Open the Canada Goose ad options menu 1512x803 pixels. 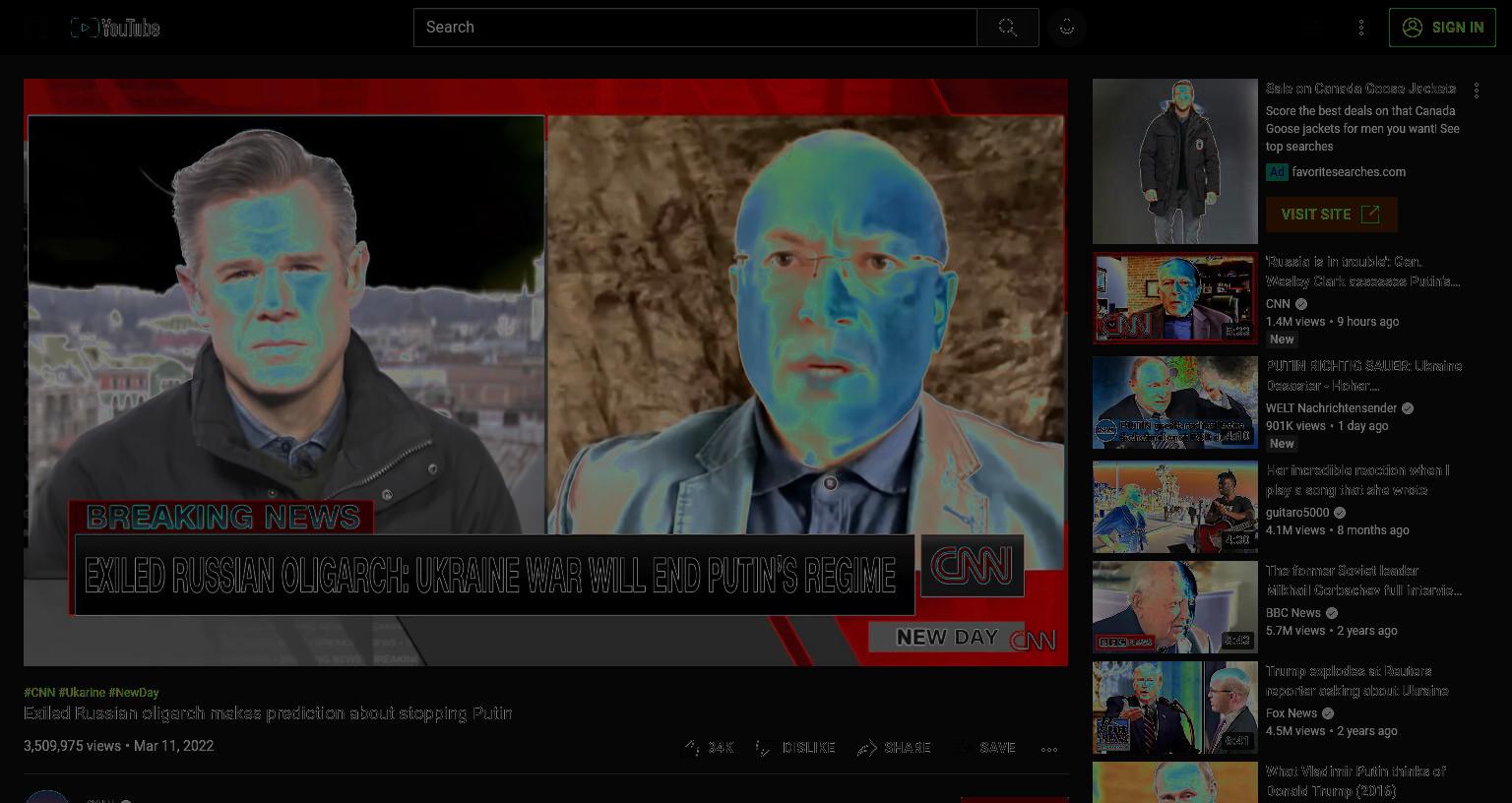(x=1477, y=91)
